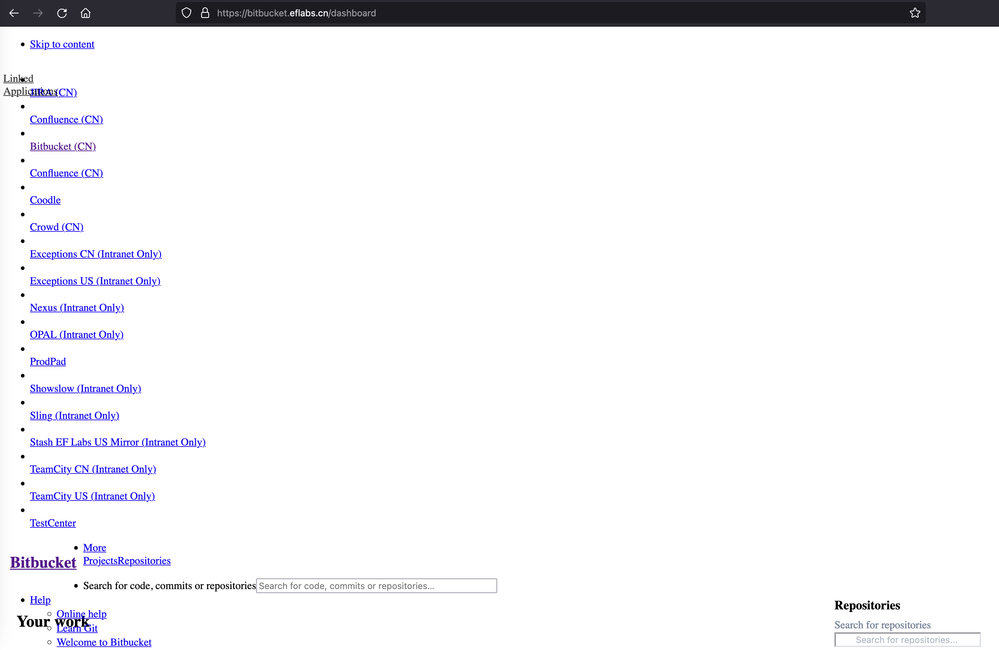Open the TestCenter link
Screen dimensions: 999x650
(53, 523)
